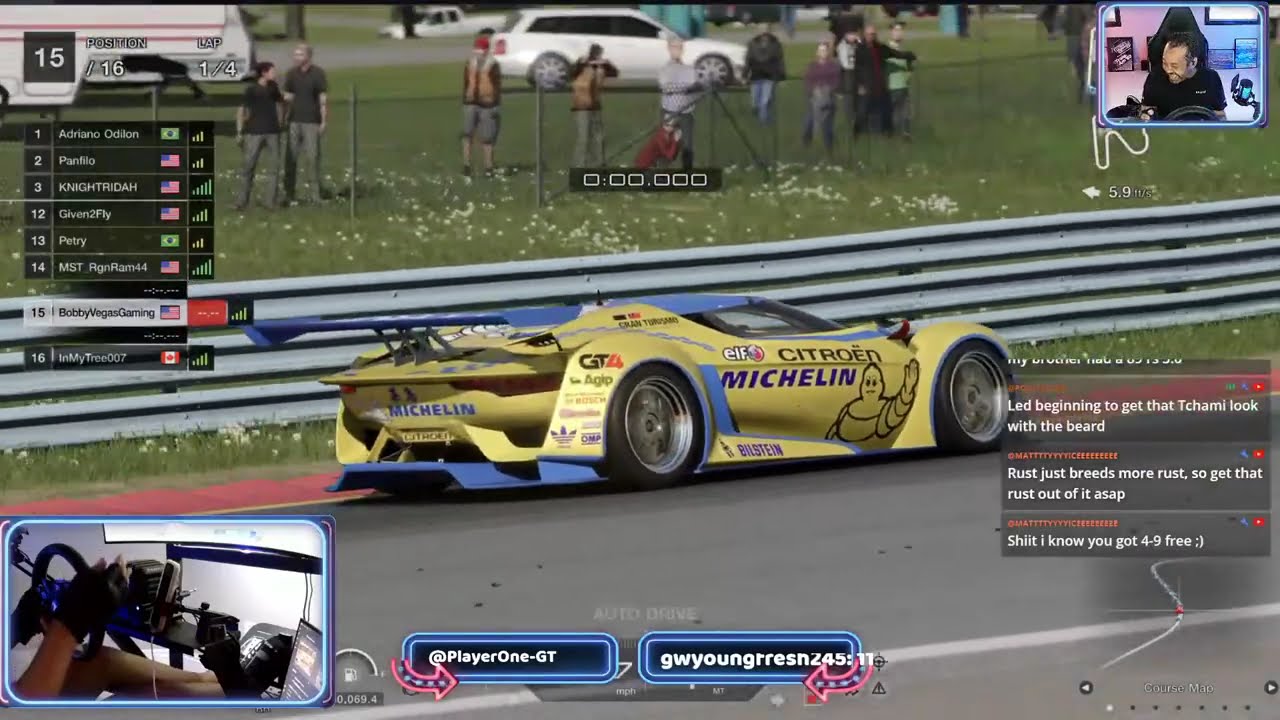Screen dimensions: 1280x720
Task: Click the 0:00.000 race timer
Action: pyautogui.click(x=645, y=180)
